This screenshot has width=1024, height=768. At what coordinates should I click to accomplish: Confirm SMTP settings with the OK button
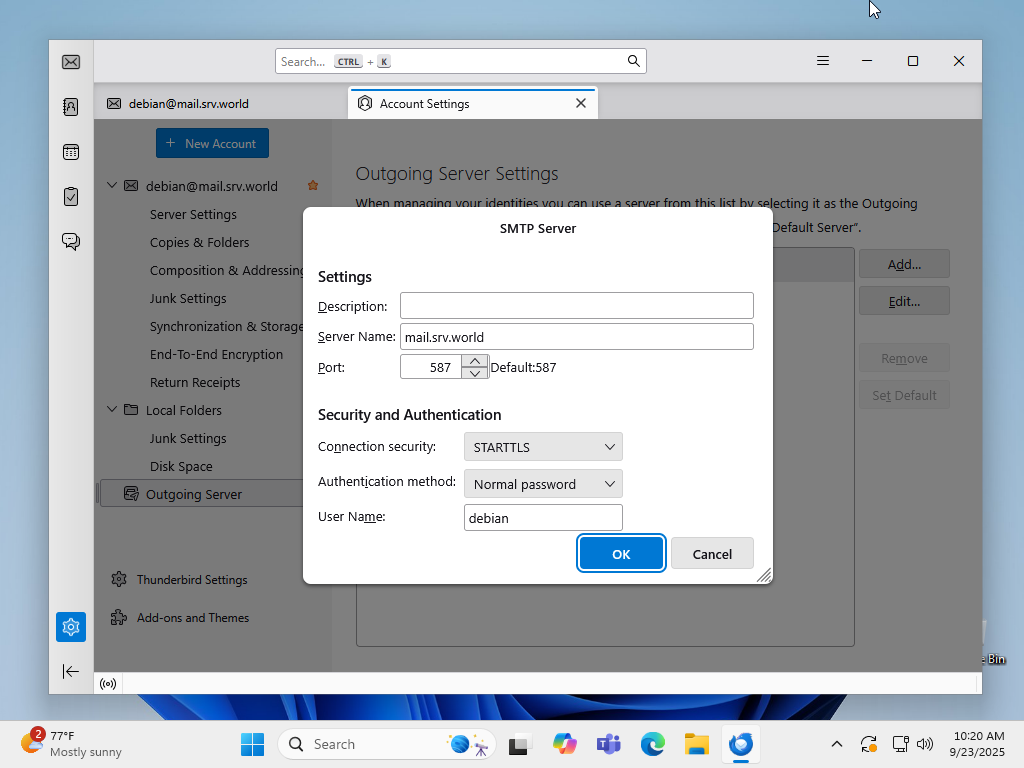(621, 553)
